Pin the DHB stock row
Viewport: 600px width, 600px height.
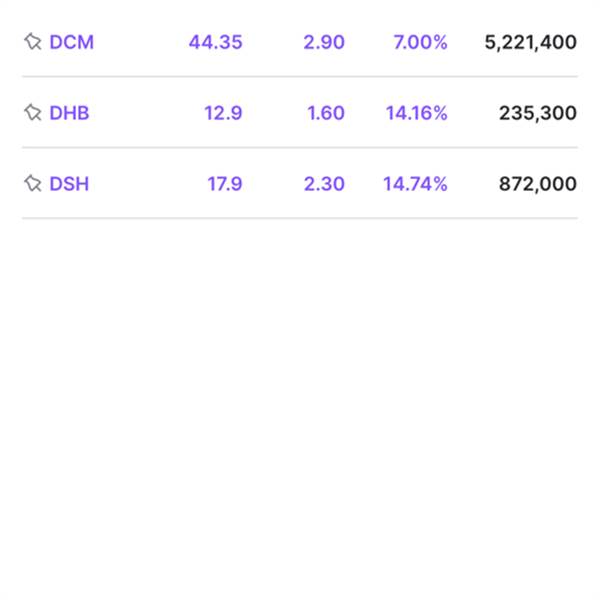[x=33, y=113]
